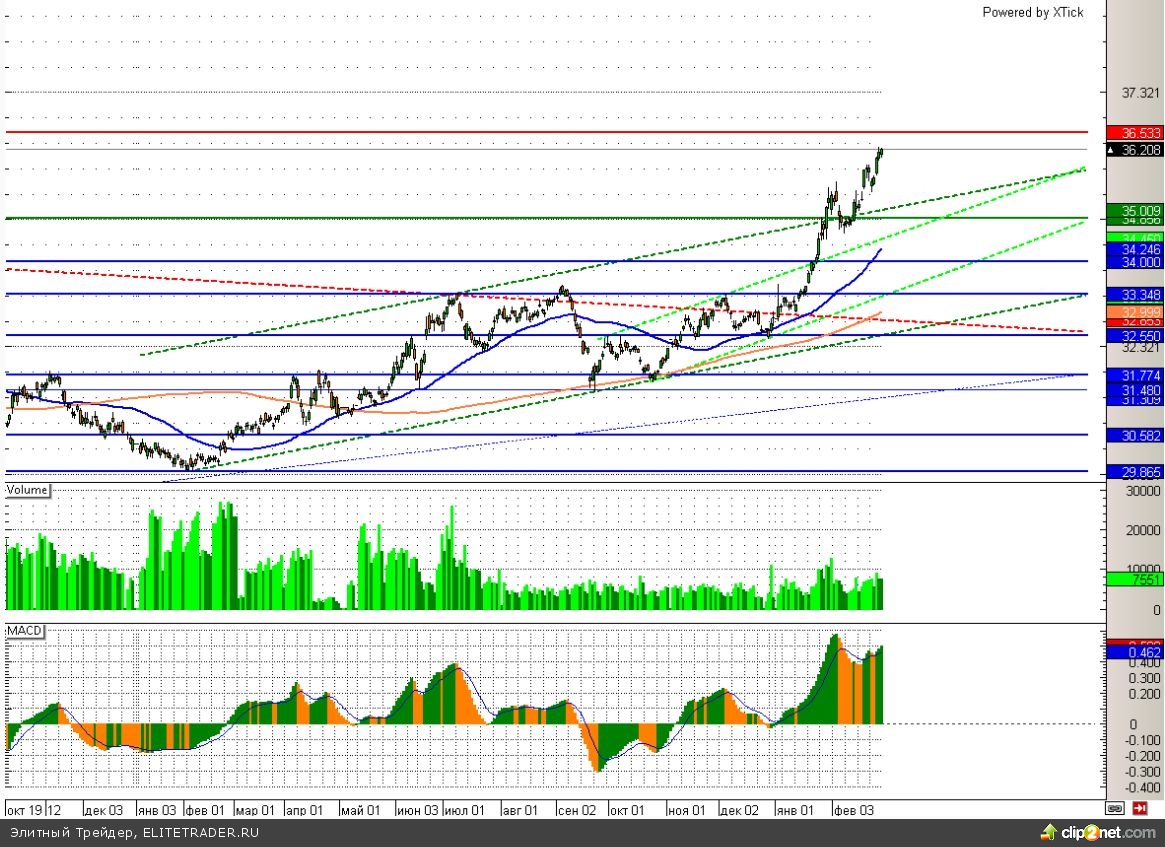Click the green 35.009 price level tag

1135,211
